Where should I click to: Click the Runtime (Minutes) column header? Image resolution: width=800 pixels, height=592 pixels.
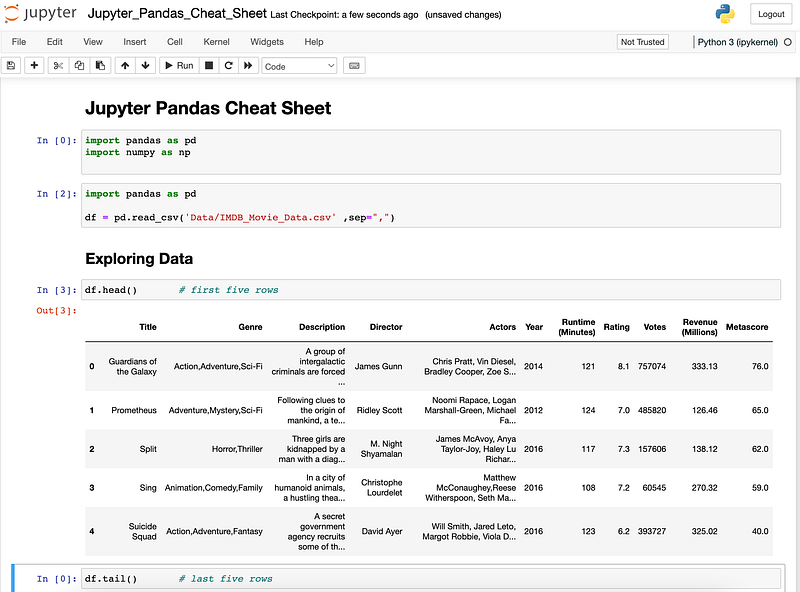point(577,327)
